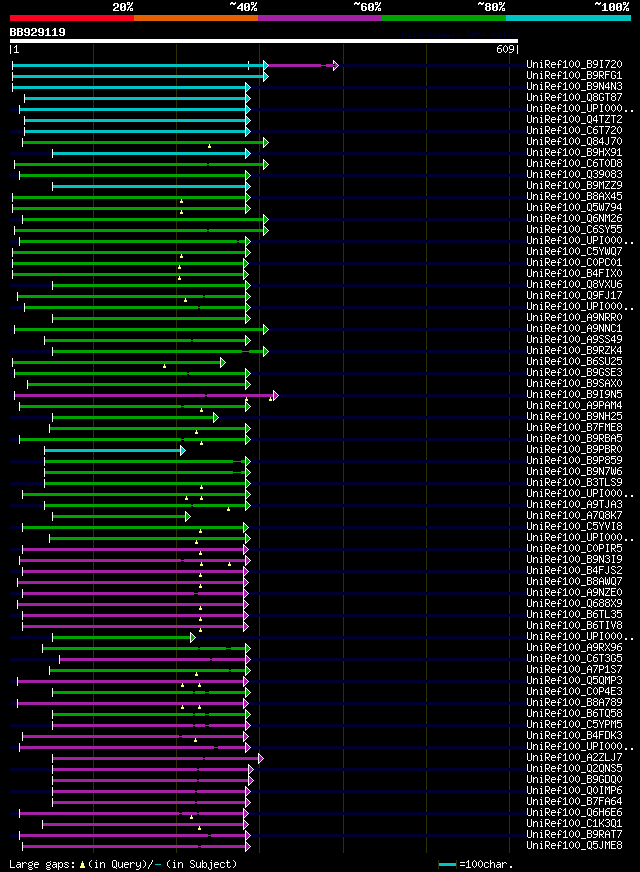Click the green alignment bar for UniRef100_A7Q8K7
This screenshot has width=640, height=872.
[121, 517]
